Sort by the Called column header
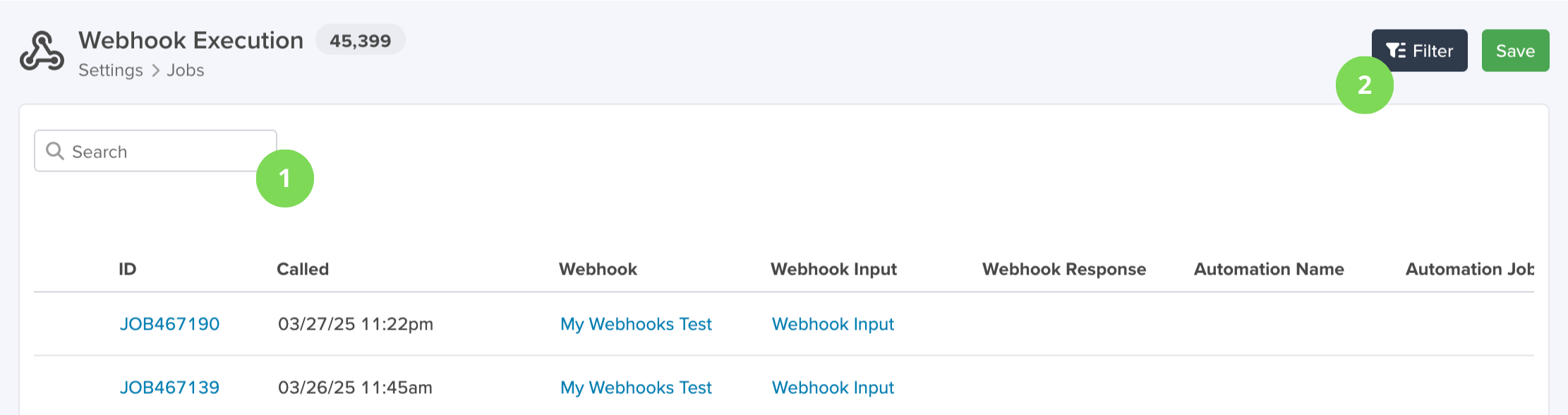Screen dimensions: 1568x415 303,269
